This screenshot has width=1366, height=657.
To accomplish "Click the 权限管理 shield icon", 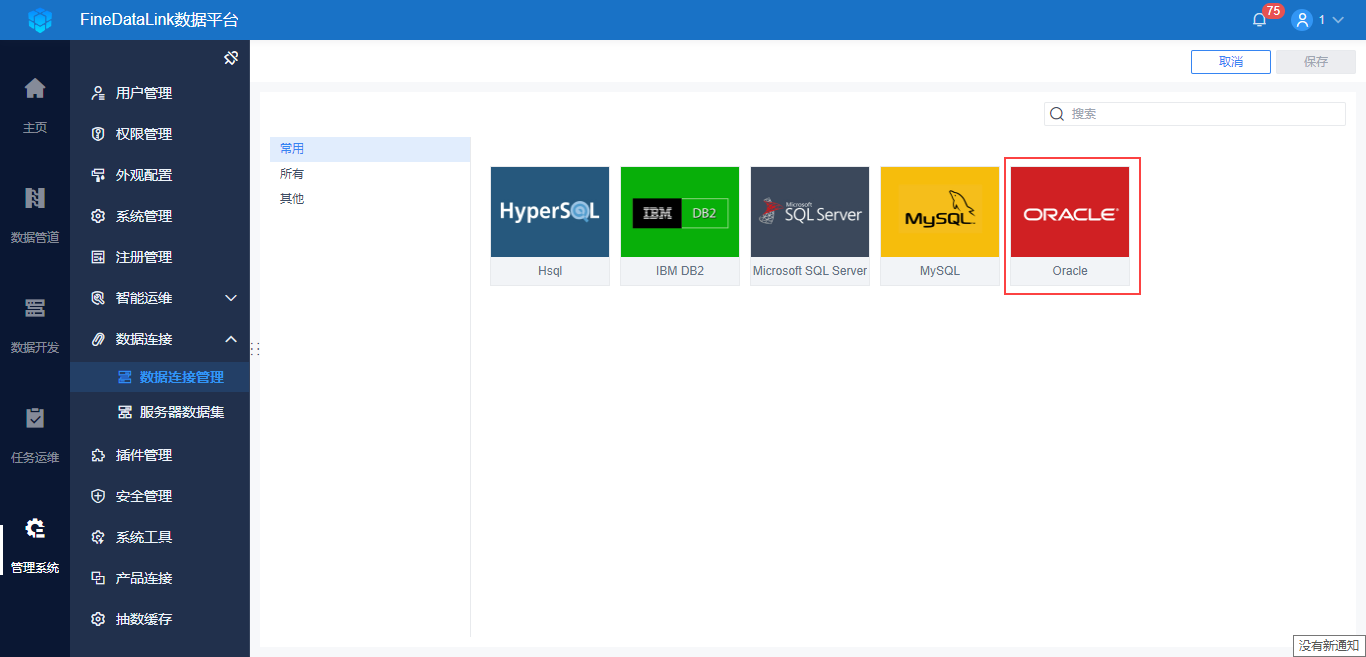I will coord(98,134).
